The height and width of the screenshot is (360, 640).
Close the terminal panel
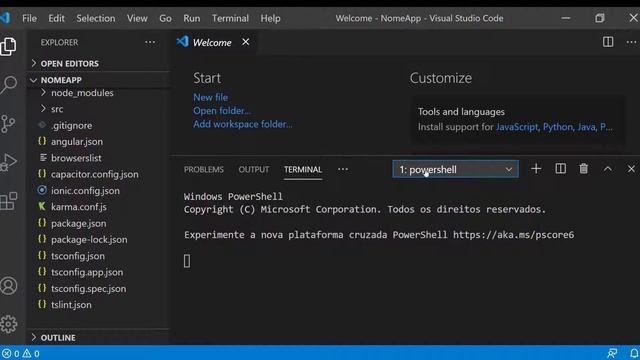click(x=631, y=169)
